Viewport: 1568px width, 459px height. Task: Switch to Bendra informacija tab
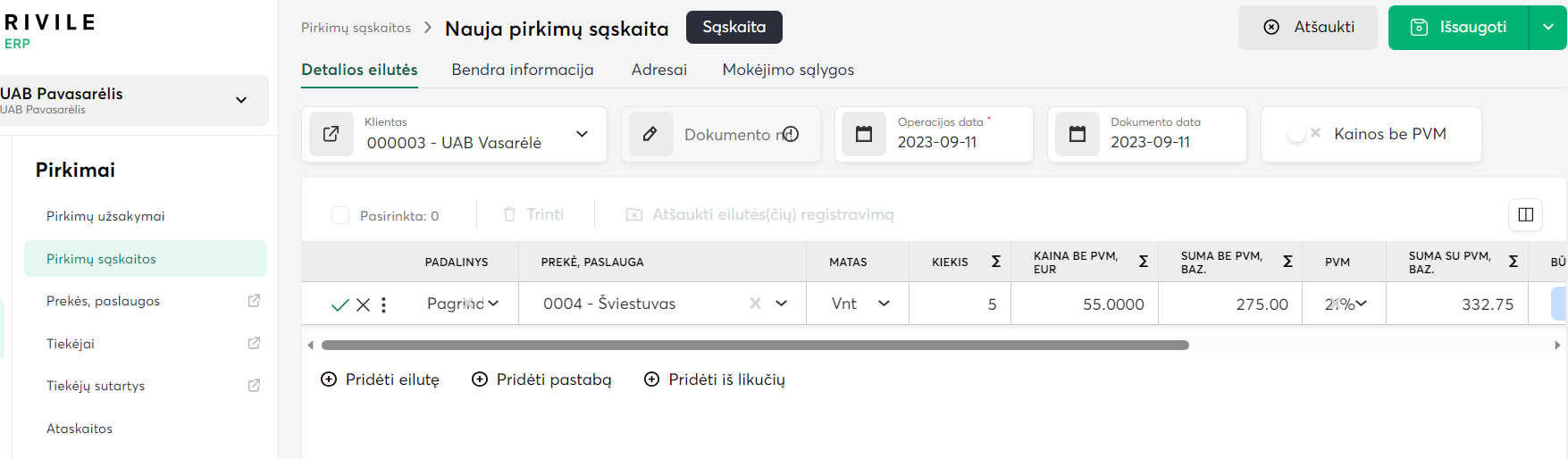(522, 70)
